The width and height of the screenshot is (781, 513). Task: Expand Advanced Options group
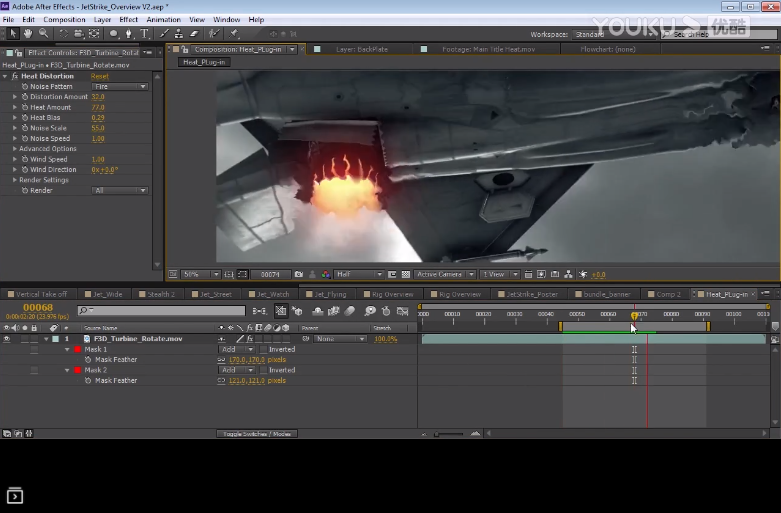[14, 149]
